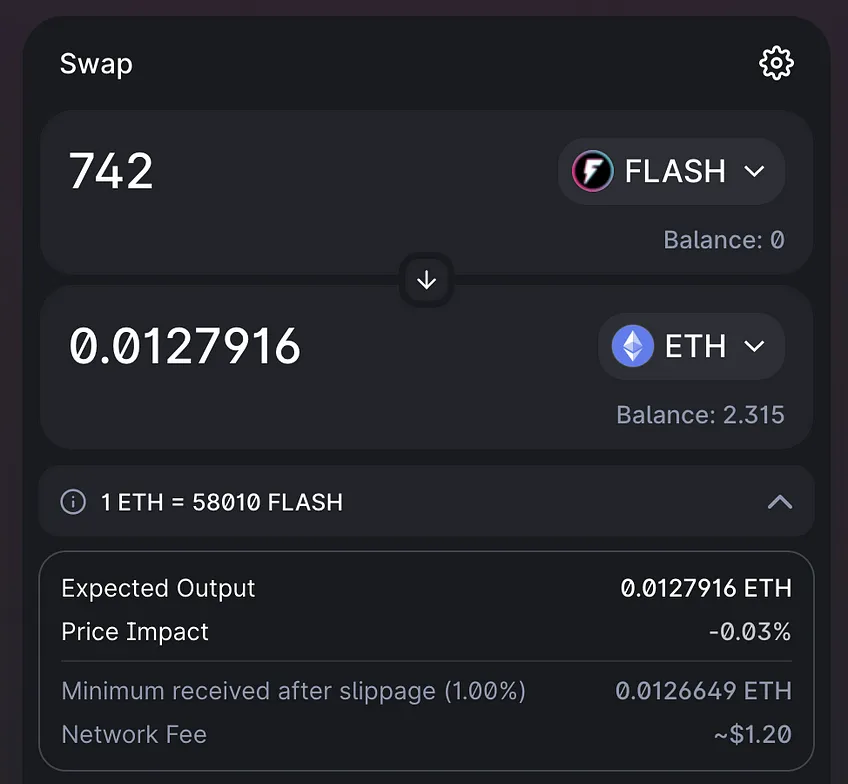Image resolution: width=848 pixels, height=784 pixels.
Task: Click the FLASH token lightning logo
Action: click(x=593, y=171)
